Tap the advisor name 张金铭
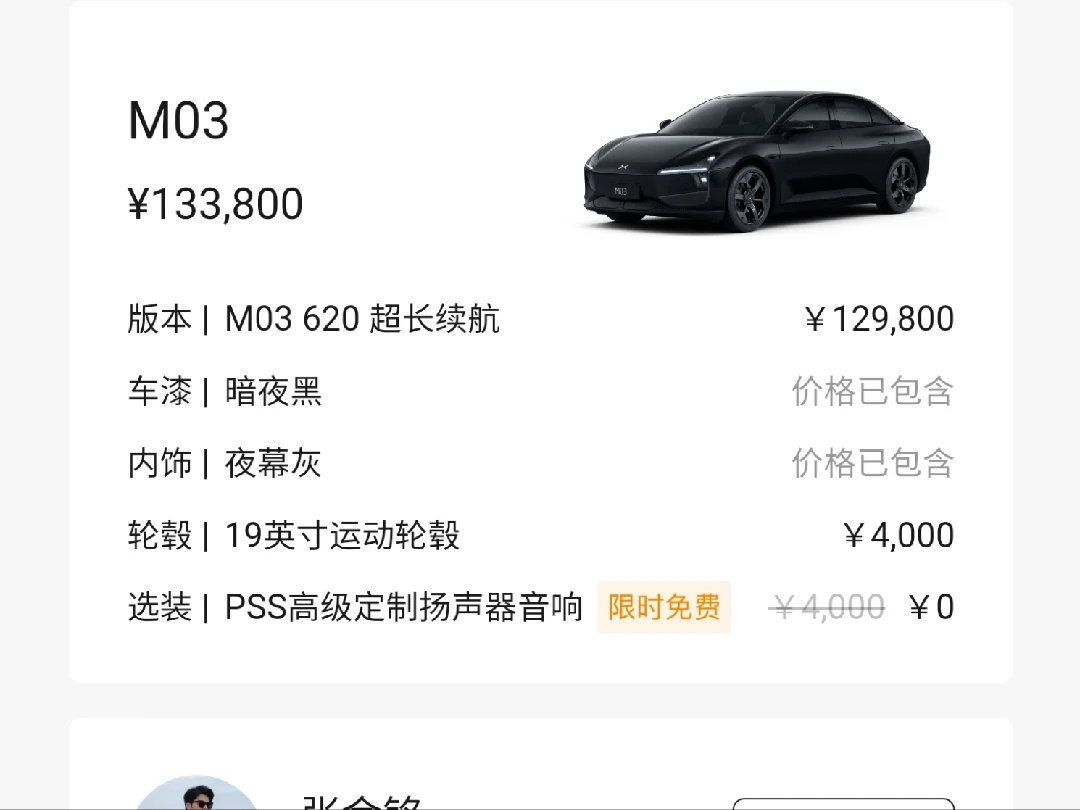The height and width of the screenshot is (810, 1080). [362, 802]
